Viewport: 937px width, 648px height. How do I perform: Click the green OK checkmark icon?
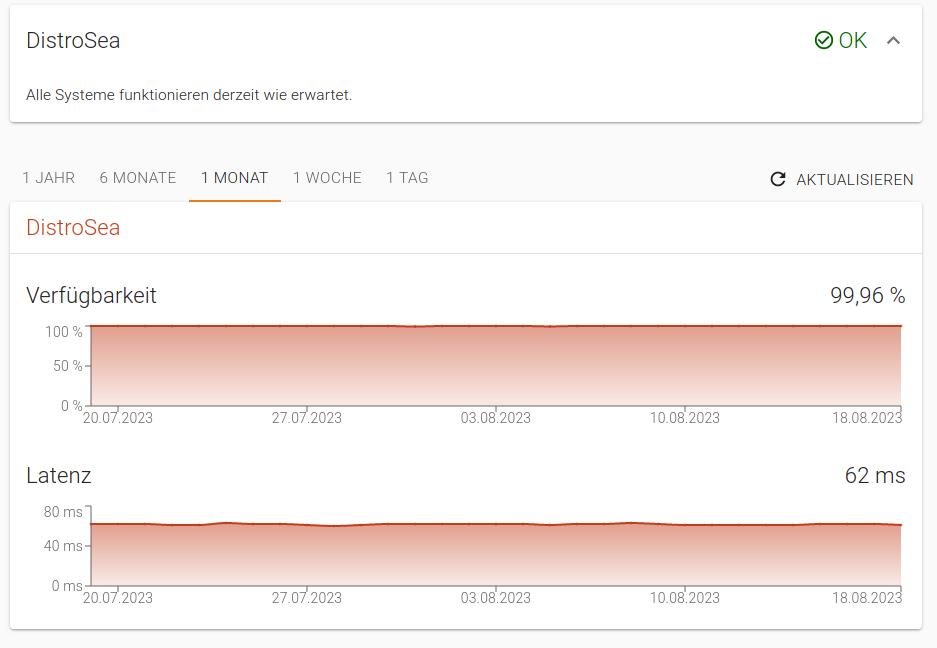coord(823,40)
